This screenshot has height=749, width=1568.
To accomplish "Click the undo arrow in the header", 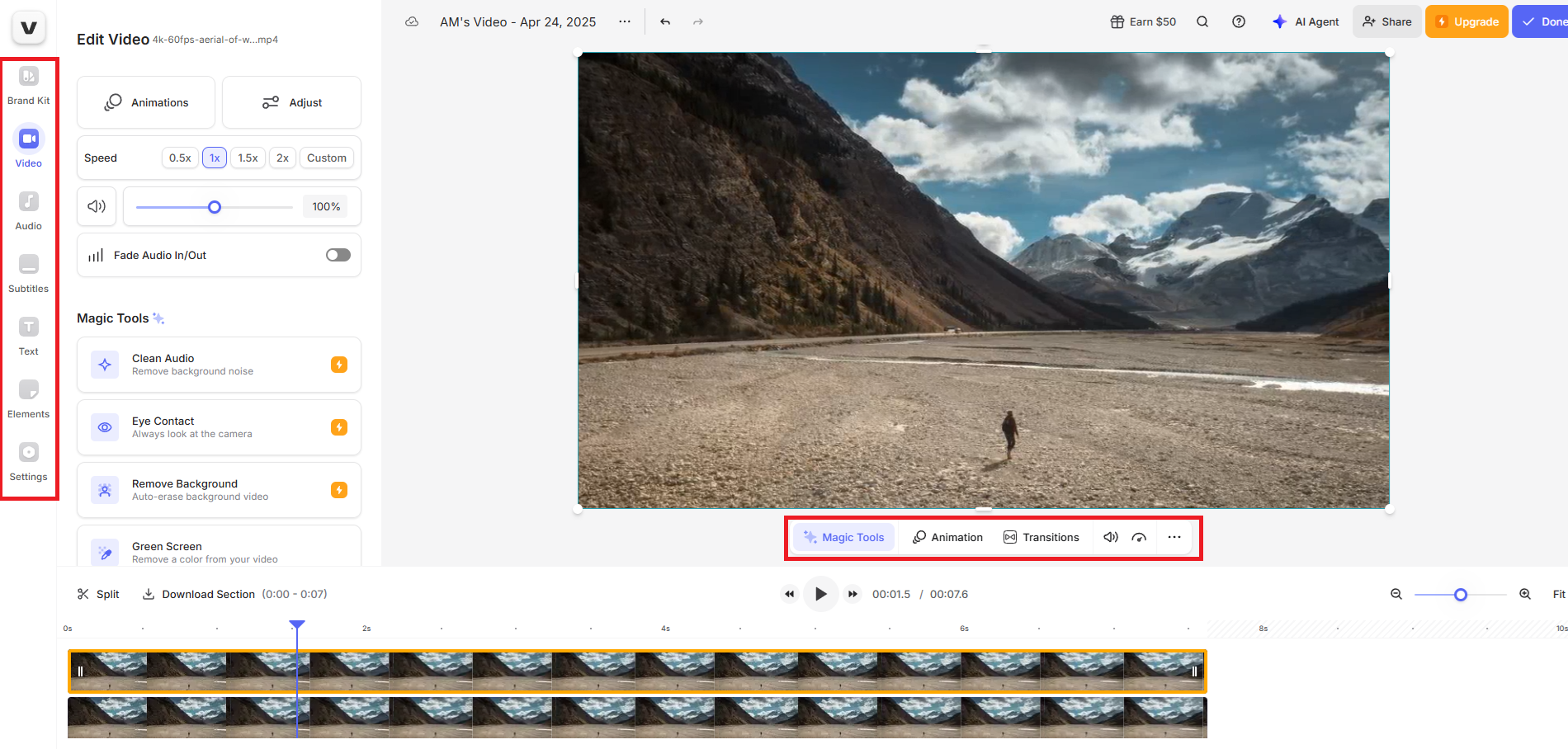I will (664, 21).
